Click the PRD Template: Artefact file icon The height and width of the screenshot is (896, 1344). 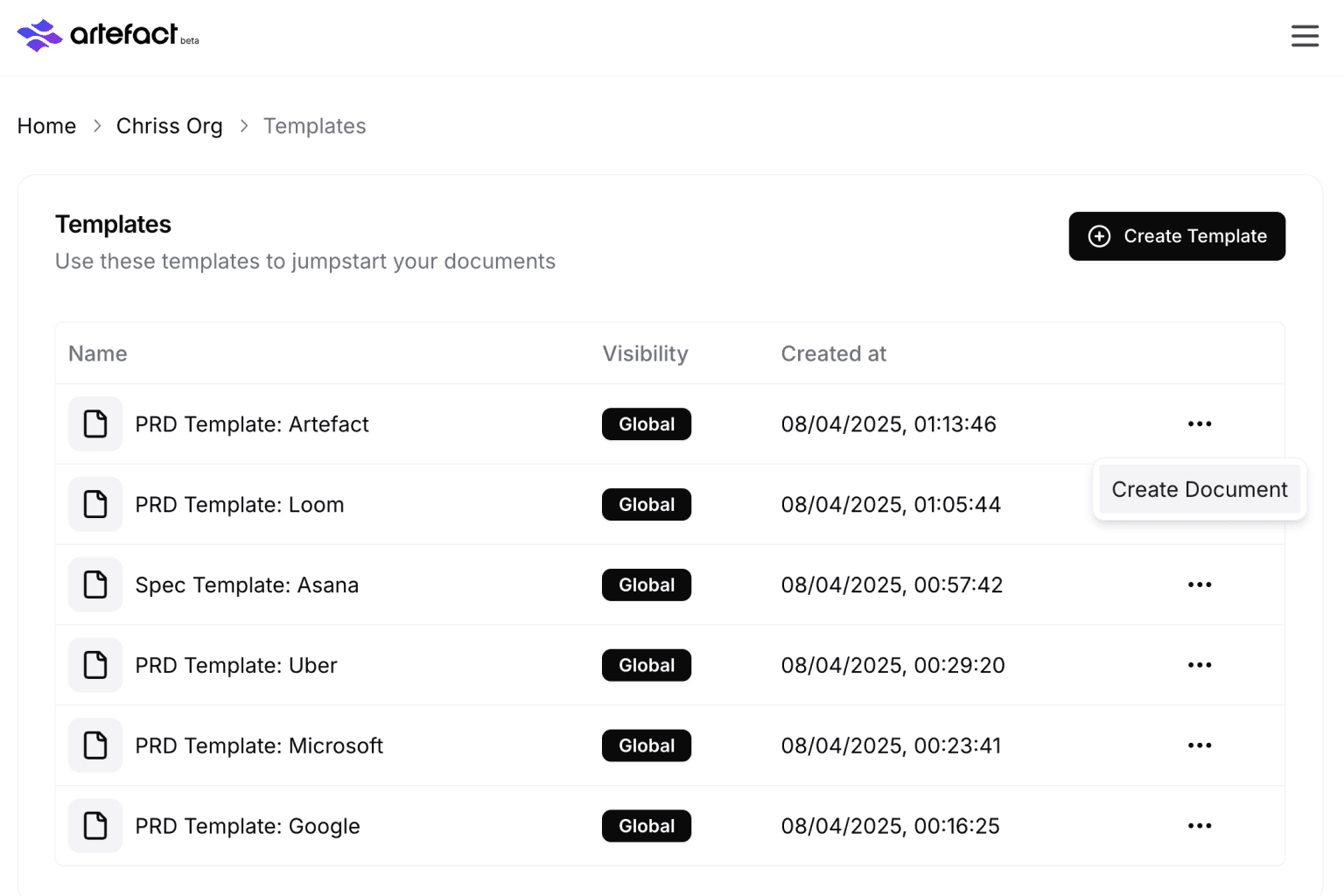click(95, 424)
